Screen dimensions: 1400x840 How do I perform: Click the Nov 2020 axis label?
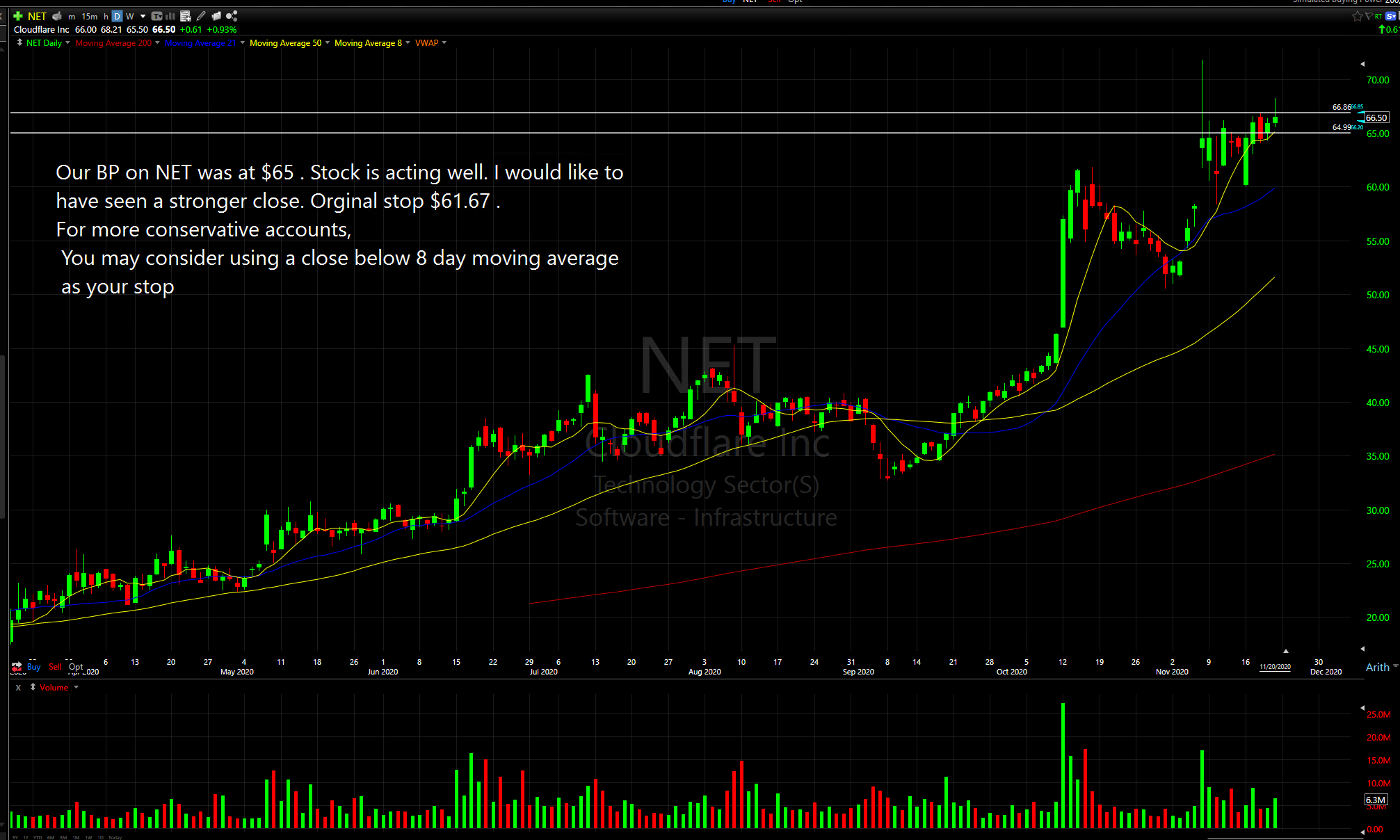click(x=1172, y=672)
